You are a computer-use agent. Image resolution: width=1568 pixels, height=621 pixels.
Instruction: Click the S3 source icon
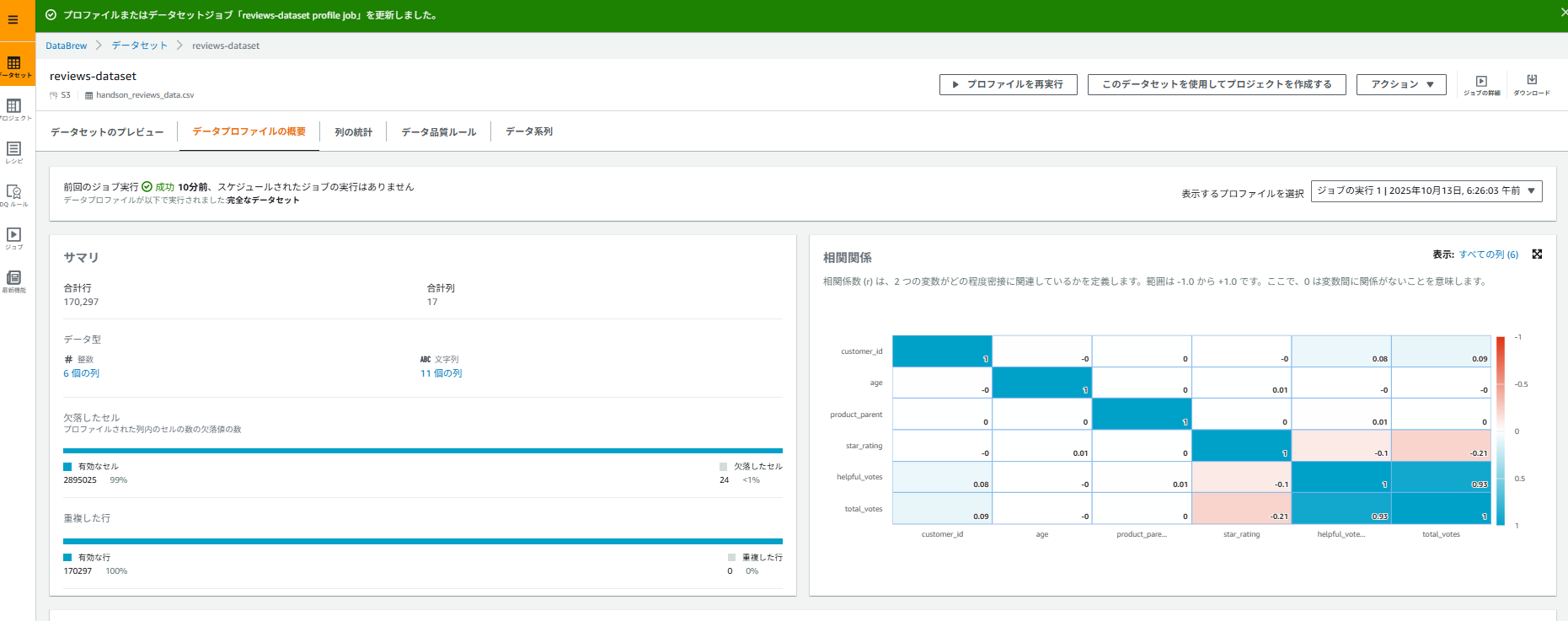(x=54, y=95)
